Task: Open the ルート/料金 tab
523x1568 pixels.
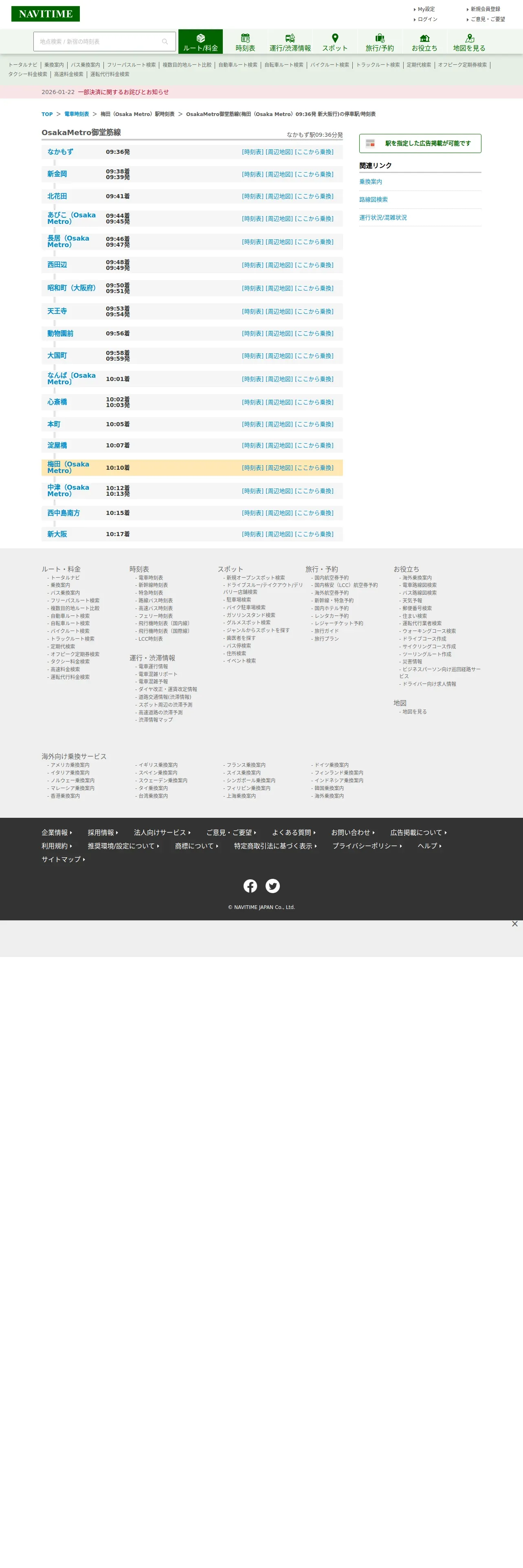Action: coord(200,42)
